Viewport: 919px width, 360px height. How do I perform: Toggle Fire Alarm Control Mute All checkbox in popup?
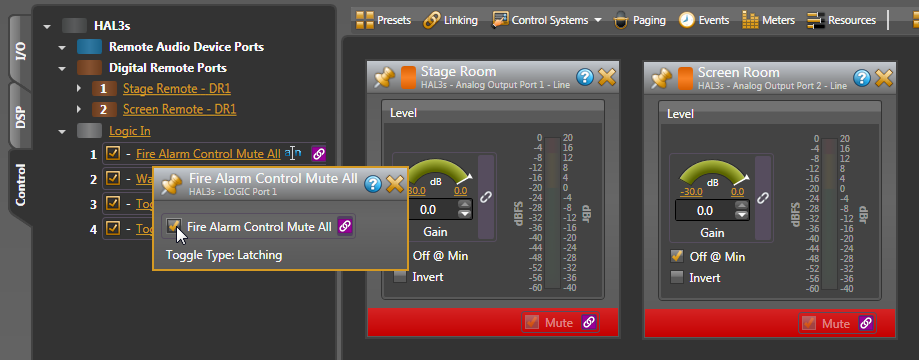[173, 226]
